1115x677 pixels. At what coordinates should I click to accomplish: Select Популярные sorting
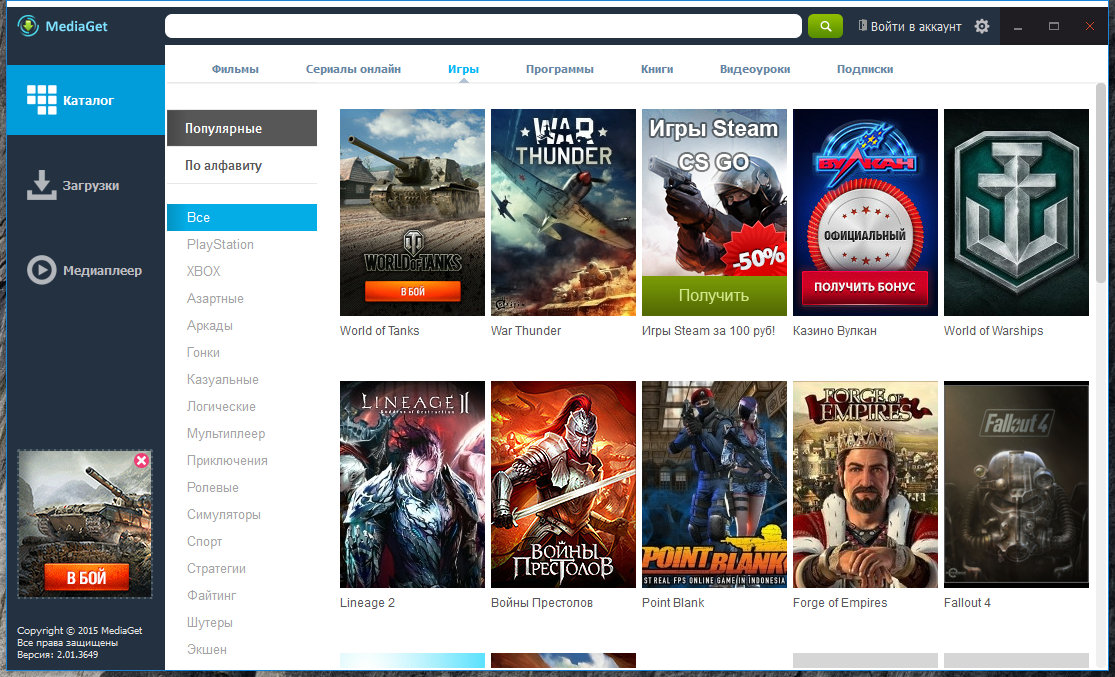pyautogui.click(x=242, y=128)
